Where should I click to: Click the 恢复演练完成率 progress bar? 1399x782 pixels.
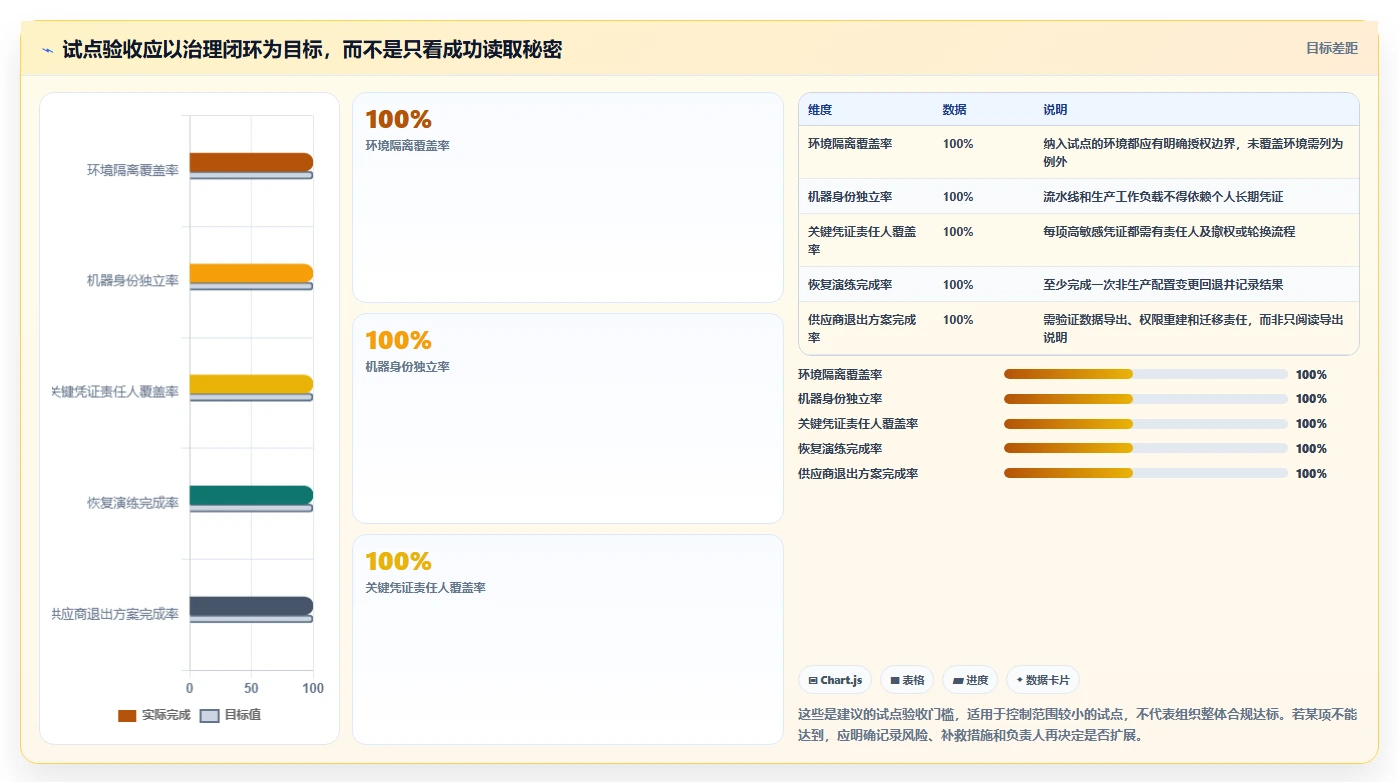(x=1146, y=449)
